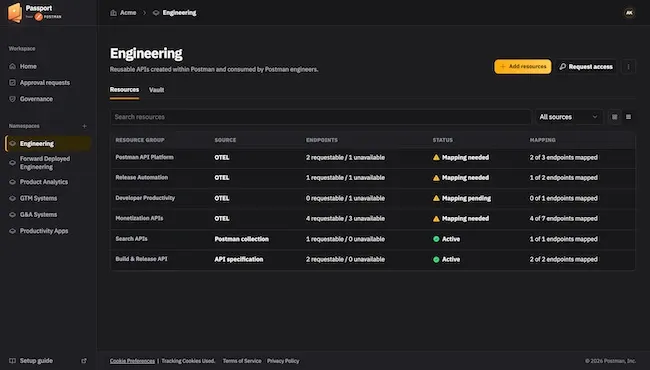This screenshot has height=370, width=650.
Task: Open the Search APIs resource group
Action: [x=131, y=239]
